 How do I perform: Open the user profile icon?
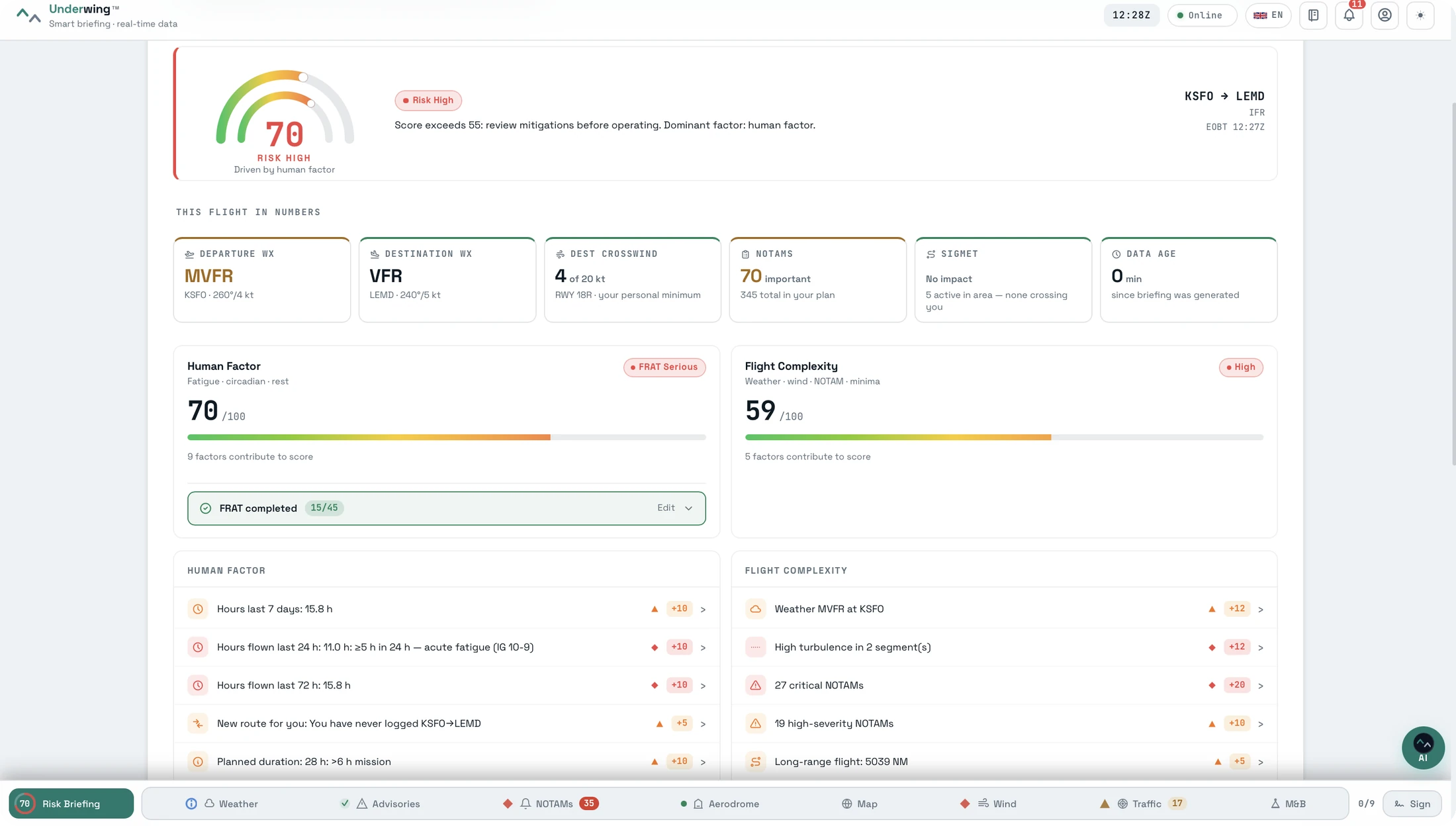click(x=1385, y=15)
